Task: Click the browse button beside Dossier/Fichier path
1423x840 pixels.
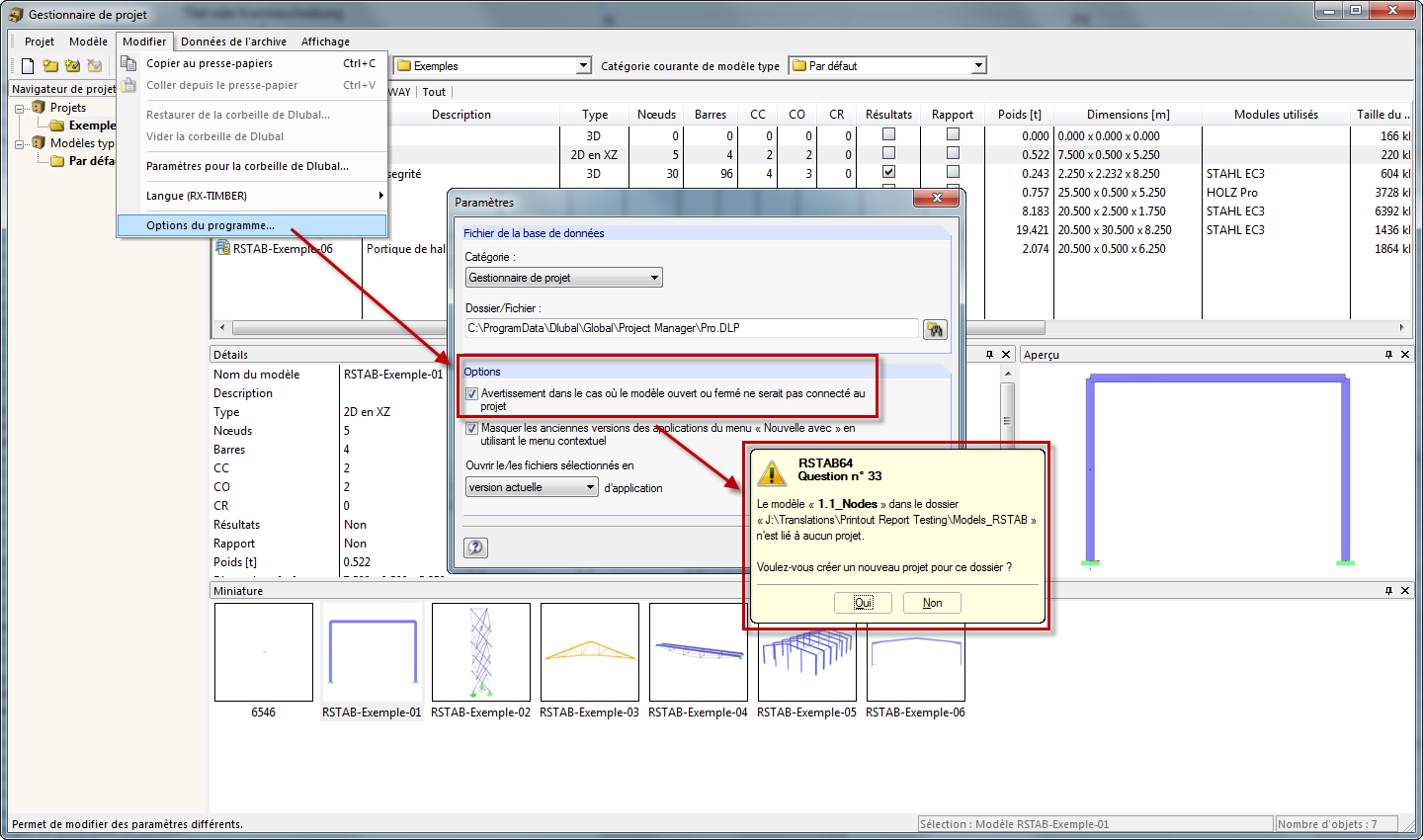Action: click(x=935, y=329)
